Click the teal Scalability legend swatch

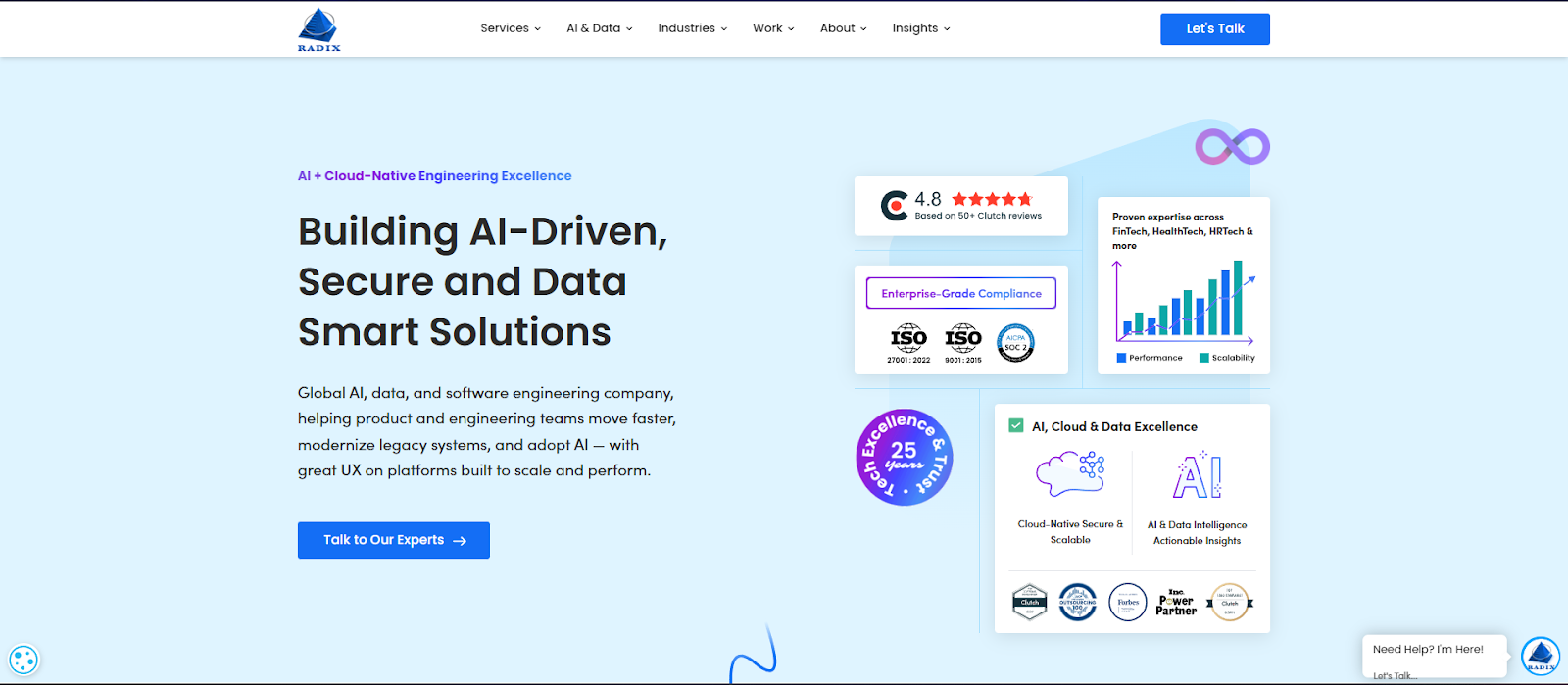click(1204, 358)
